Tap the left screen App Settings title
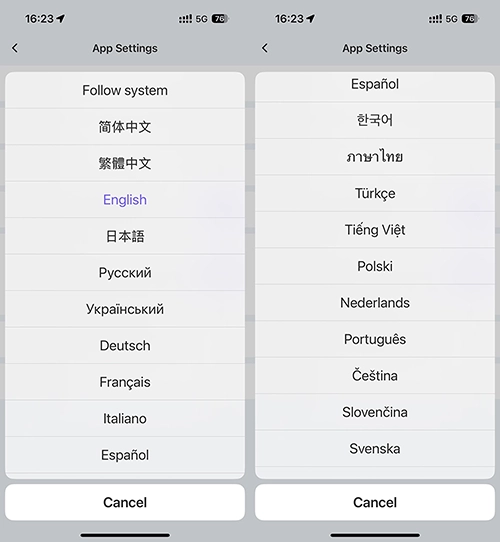This screenshot has width=500, height=542. click(125, 48)
